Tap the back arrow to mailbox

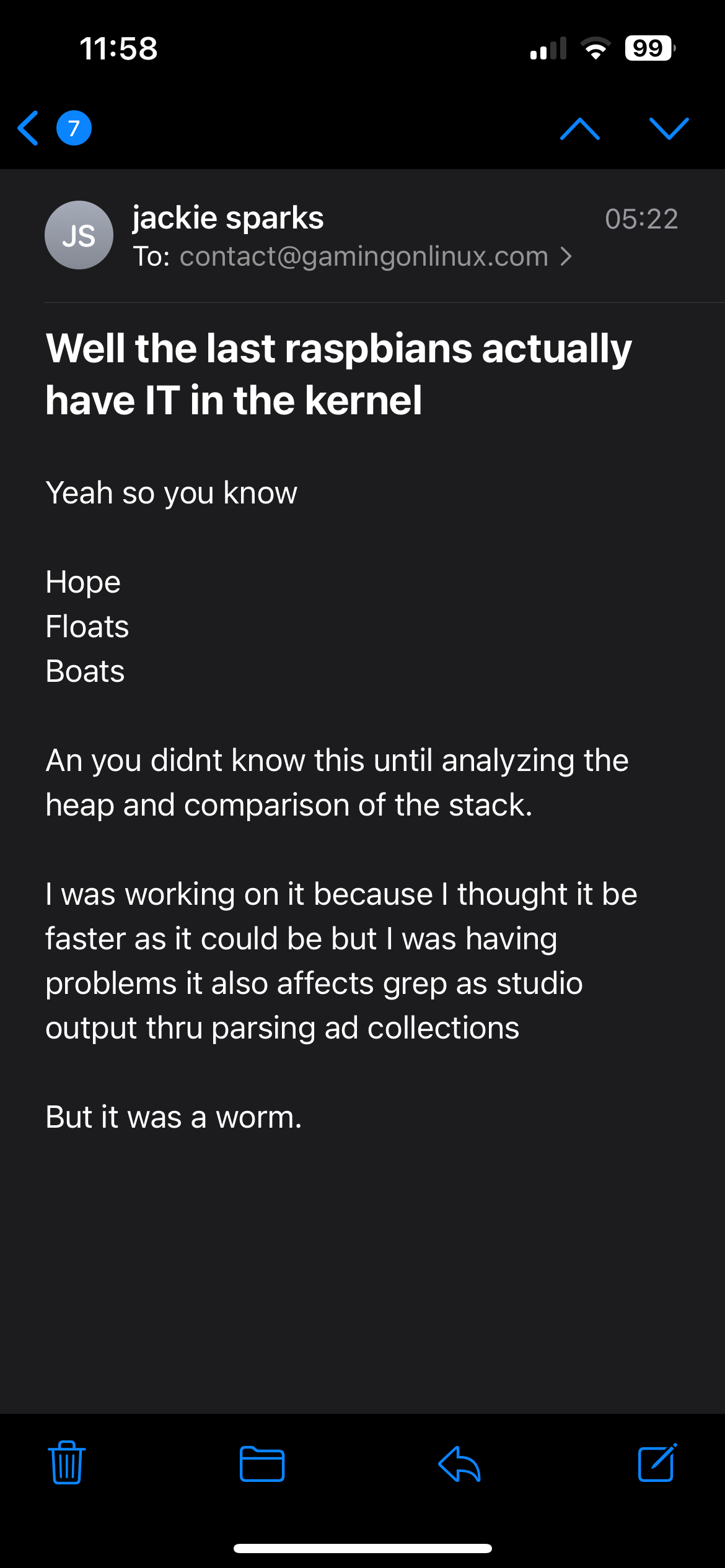point(29,128)
